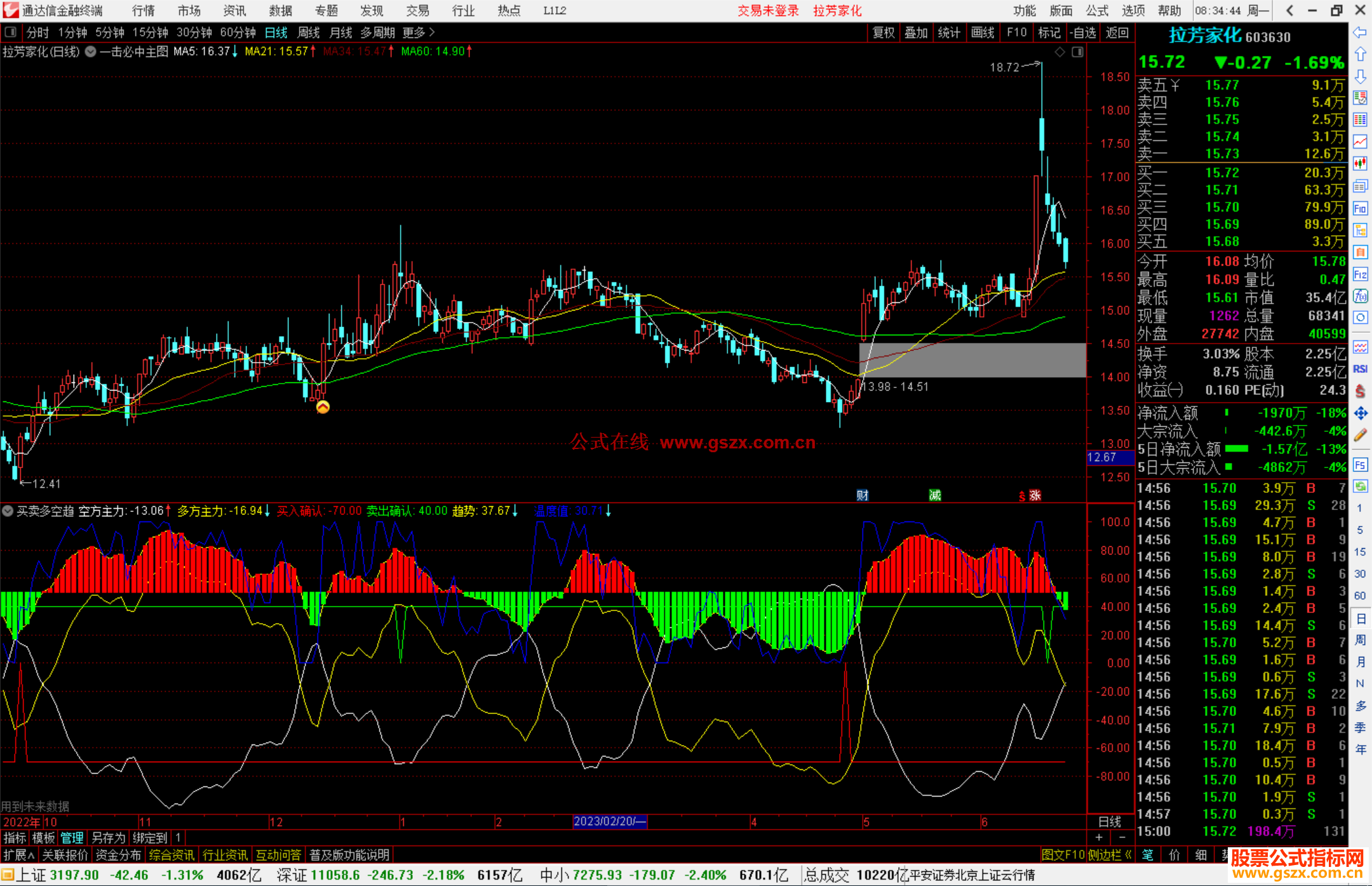1372x886 pixels.
Task: Open the colored quote list sidebar icon
Action: tap(1360, 98)
